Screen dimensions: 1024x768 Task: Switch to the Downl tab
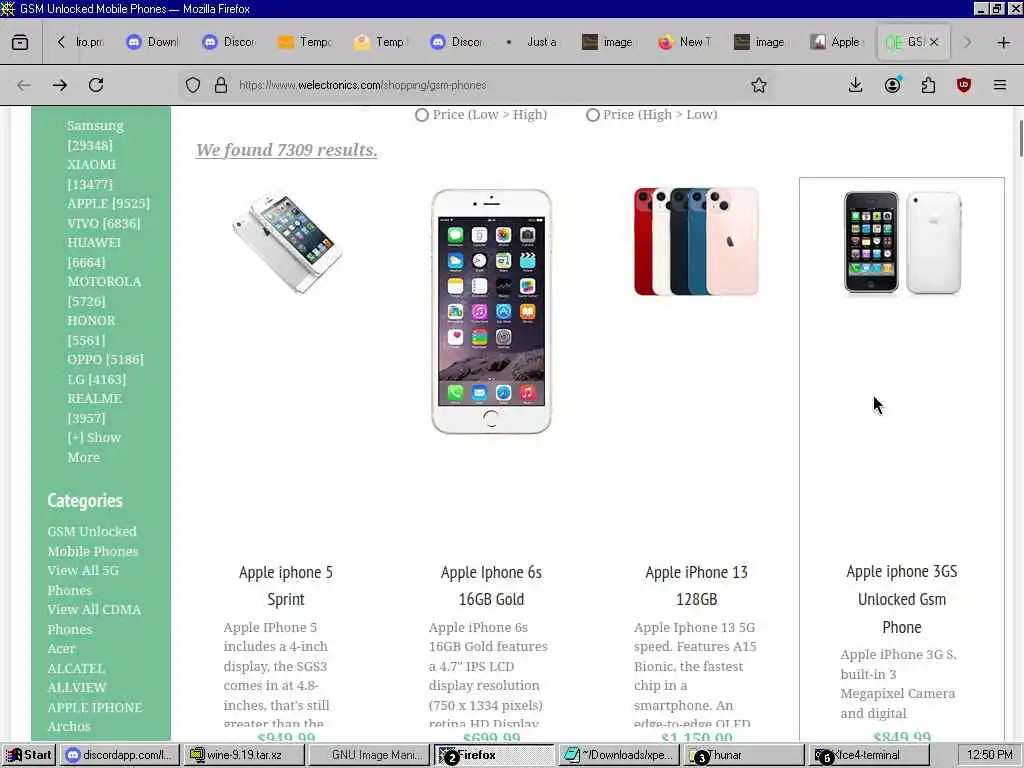pos(153,42)
